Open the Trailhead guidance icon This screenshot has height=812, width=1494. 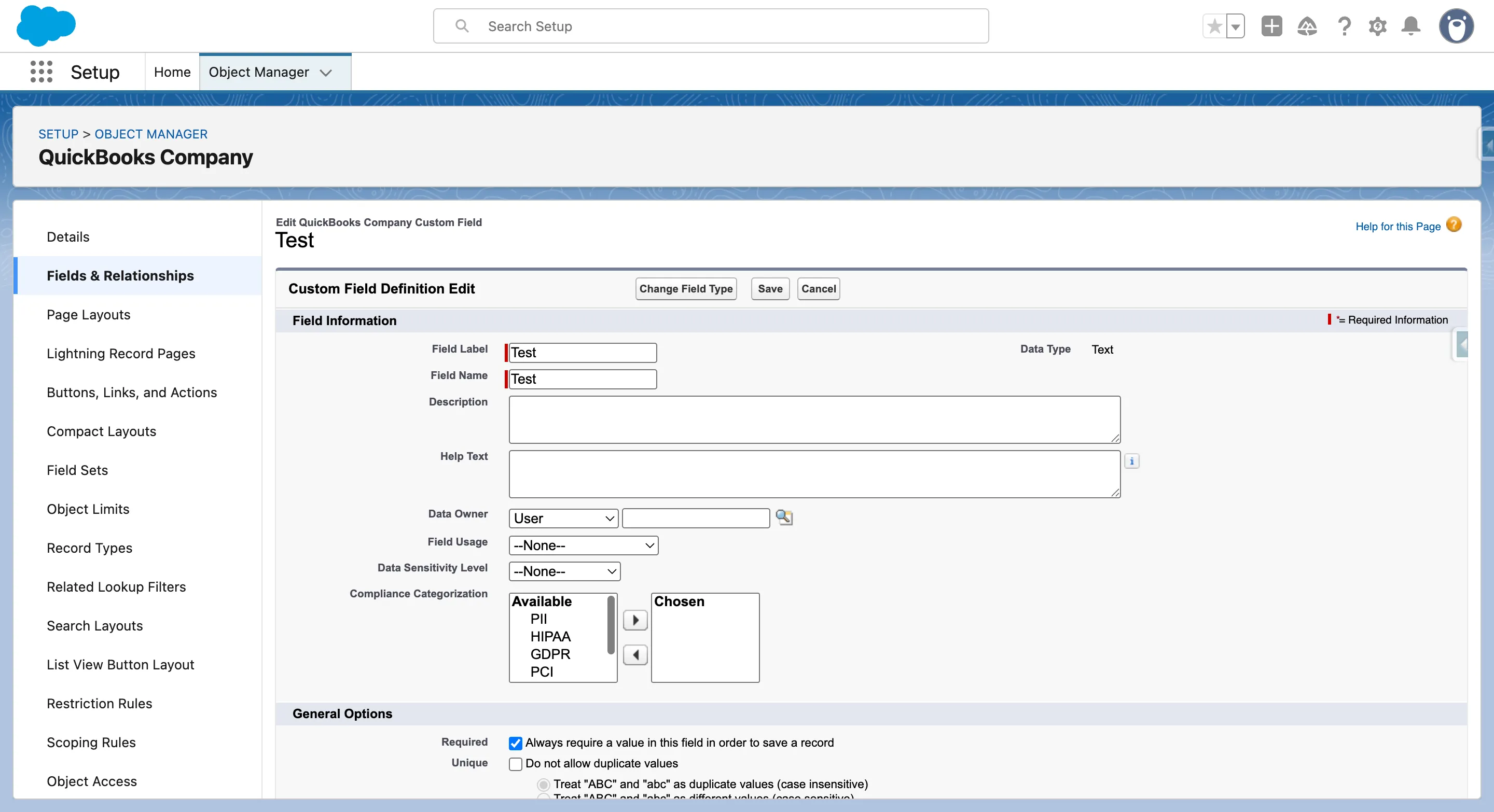click(1307, 26)
